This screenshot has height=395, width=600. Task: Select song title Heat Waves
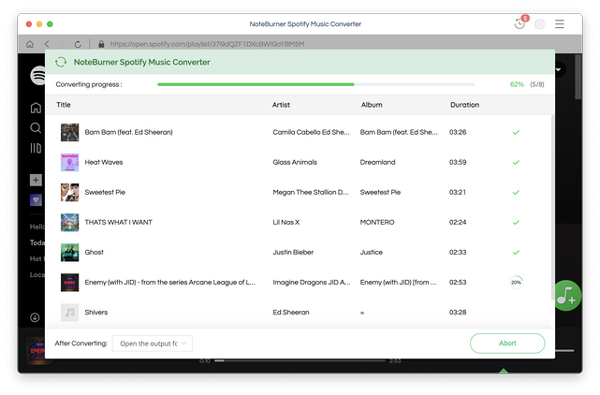[104, 162]
